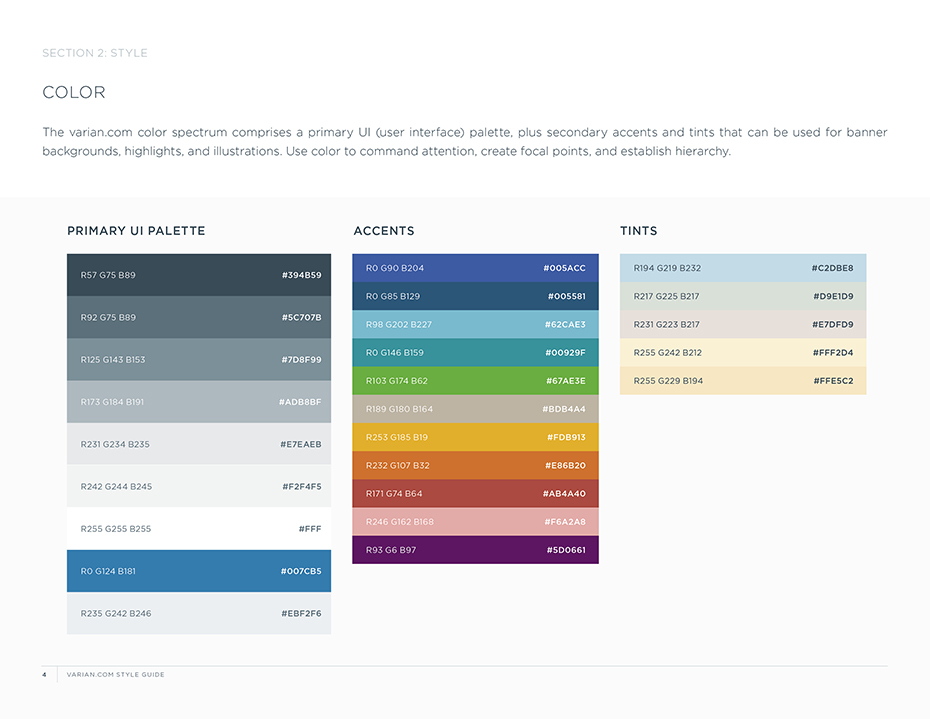Click the Tints column heading
The height and width of the screenshot is (719, 930).
click(639, 231)
